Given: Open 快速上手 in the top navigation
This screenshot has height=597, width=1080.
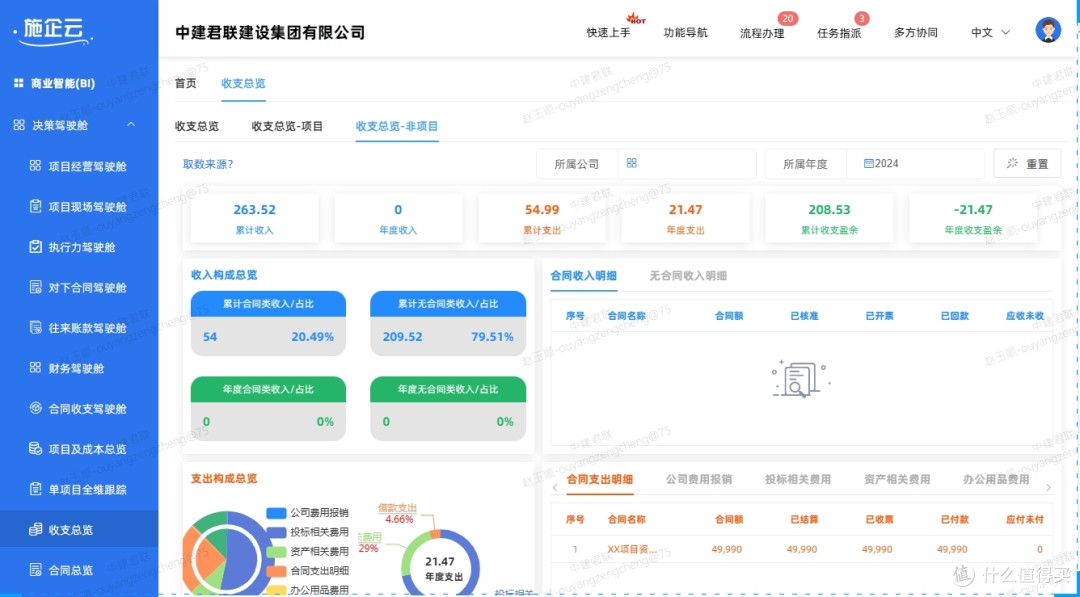Looking at the screenshot, I should click(608, 32).
